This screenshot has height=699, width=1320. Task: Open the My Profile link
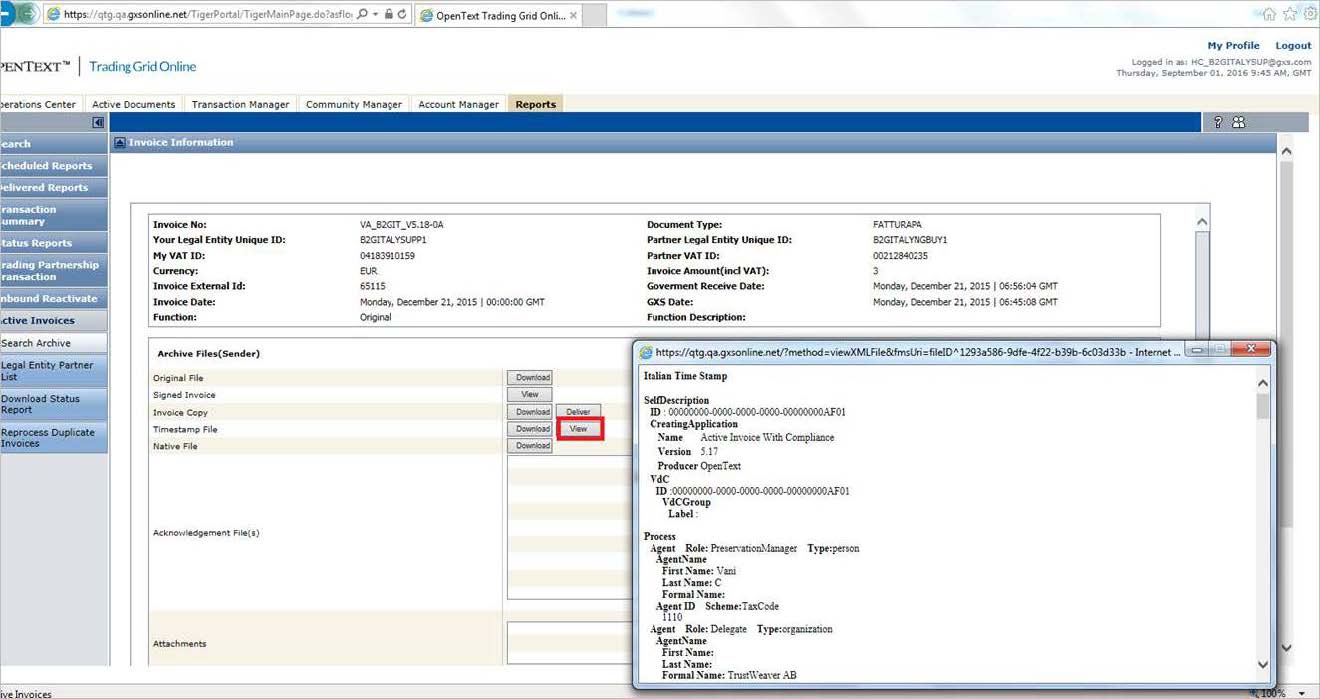1233,46
